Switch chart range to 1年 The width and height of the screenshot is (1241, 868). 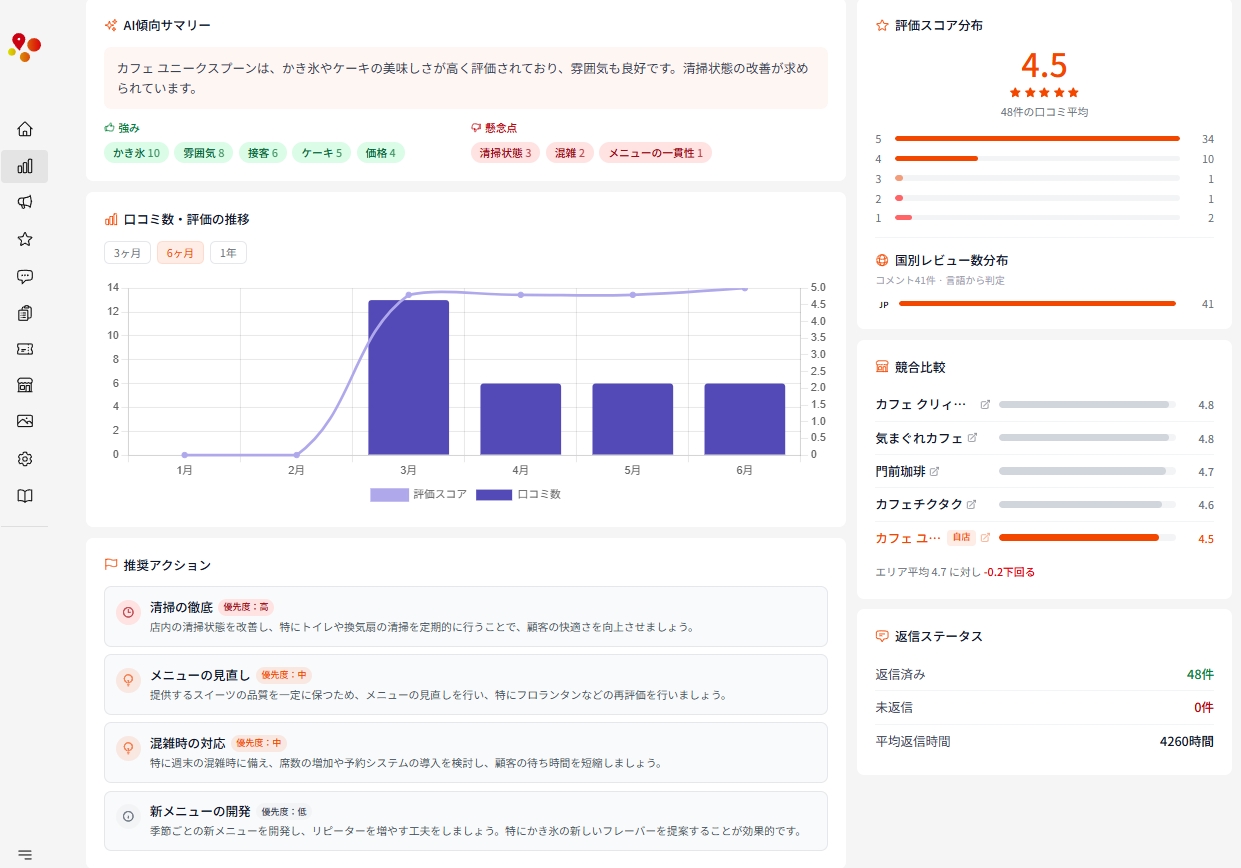[228, 253]
